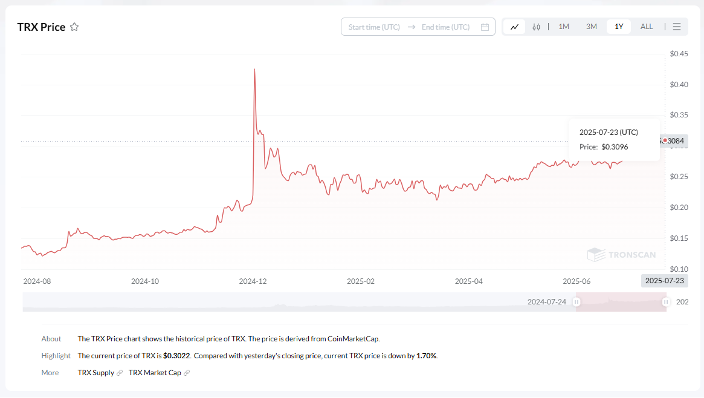The width and height of the screenshot is (704, 398).
Task: Open the TRX Market Cap link
Action: pyautogui.click(x=155, y=373)
